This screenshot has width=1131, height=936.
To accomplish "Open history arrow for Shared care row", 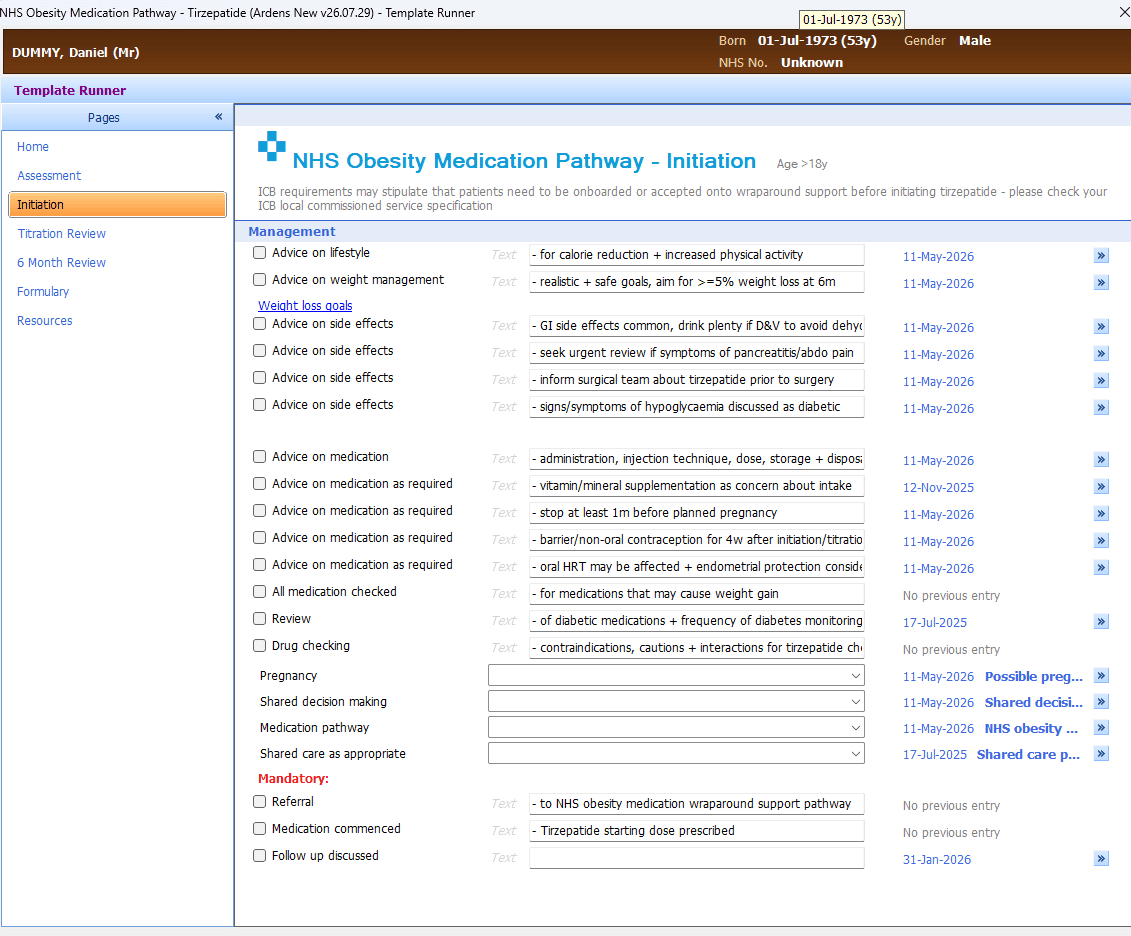I will click(x=1101, y=754).
